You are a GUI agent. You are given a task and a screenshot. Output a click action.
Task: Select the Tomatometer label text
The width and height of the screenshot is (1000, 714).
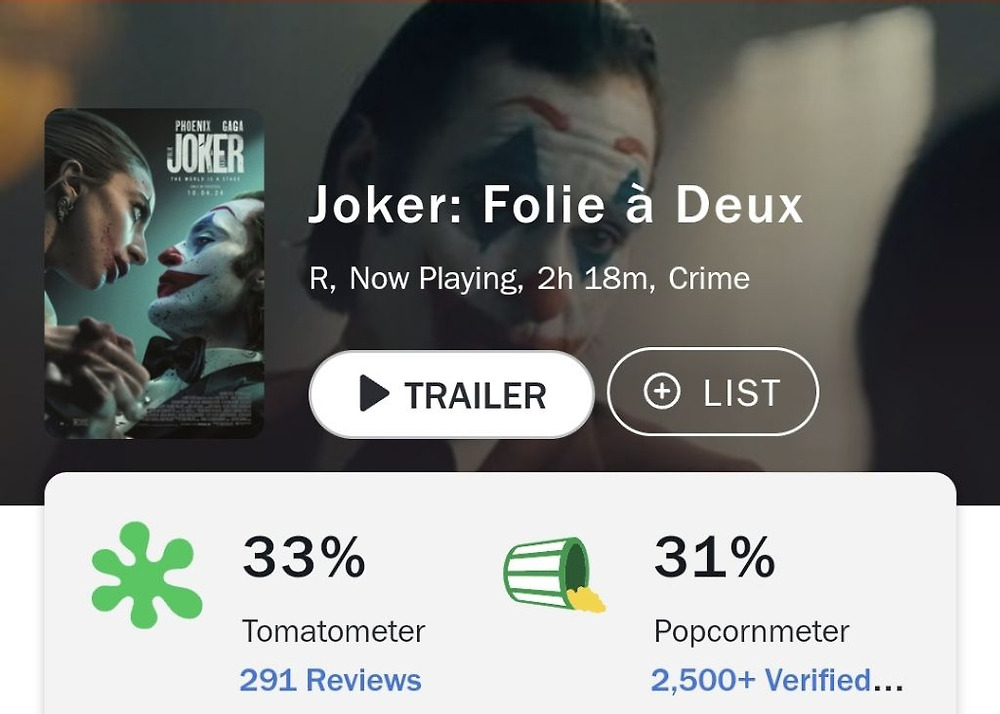coord(334,632)
